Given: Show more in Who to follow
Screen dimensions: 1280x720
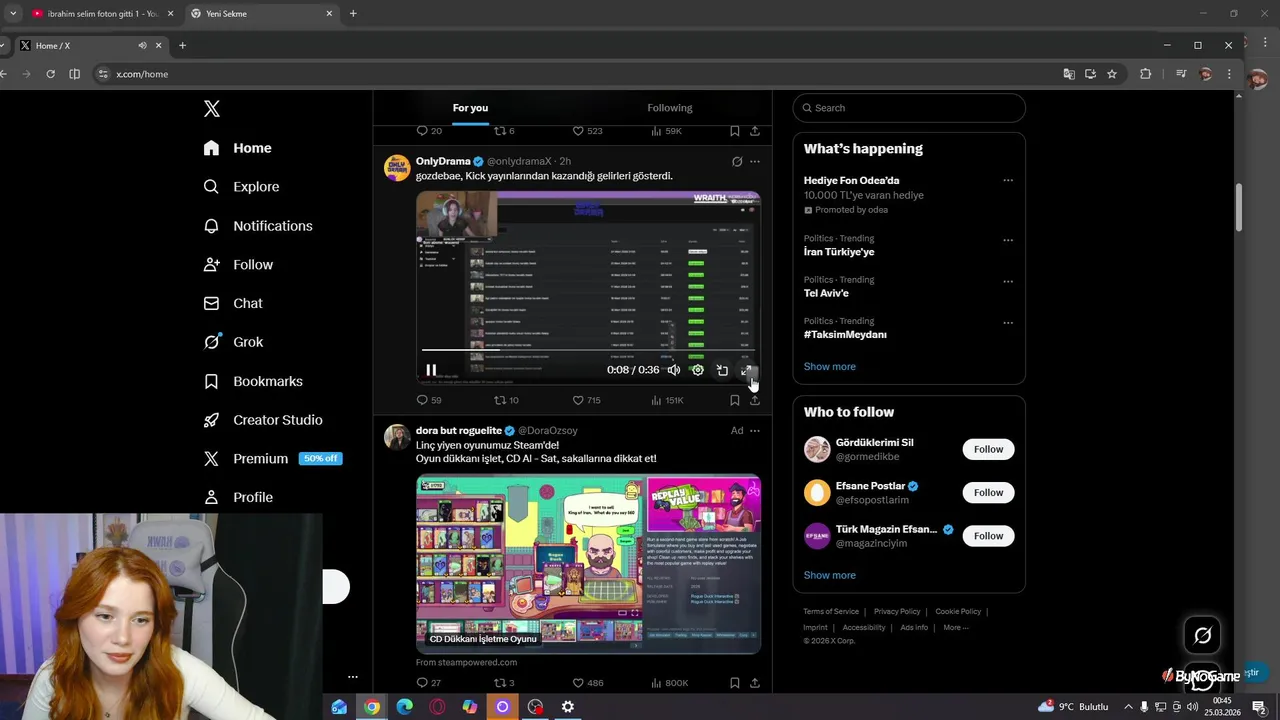Looking at the screenshot, I should coord(830,575).
